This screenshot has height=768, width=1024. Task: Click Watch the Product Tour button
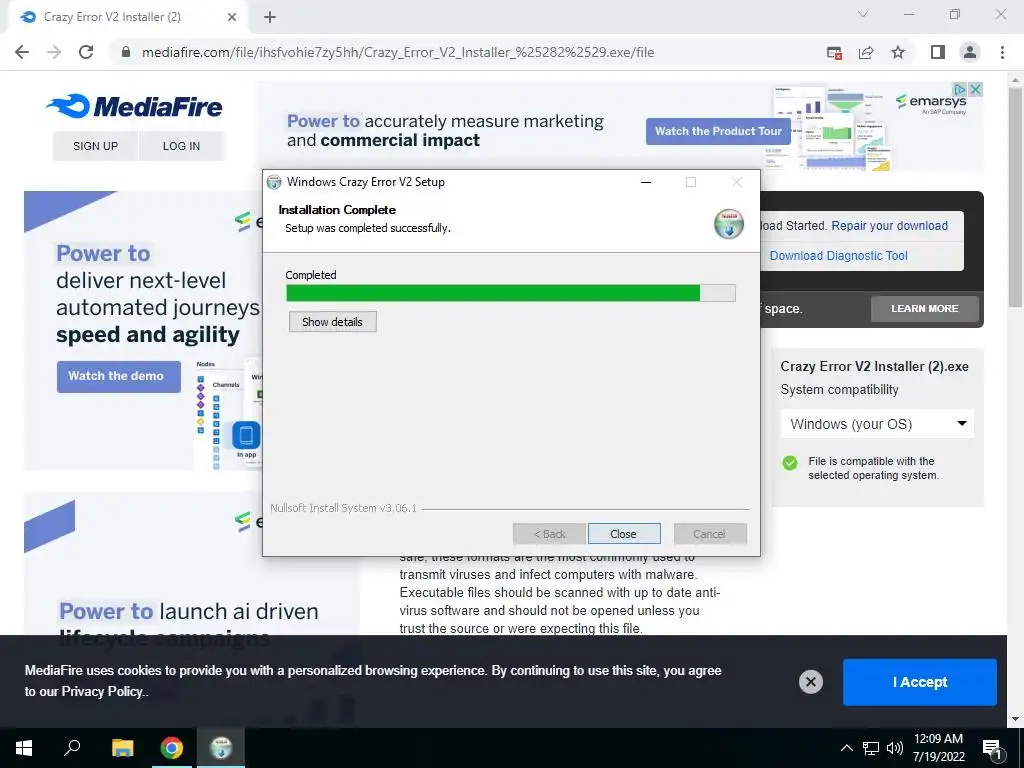(718, 131)
